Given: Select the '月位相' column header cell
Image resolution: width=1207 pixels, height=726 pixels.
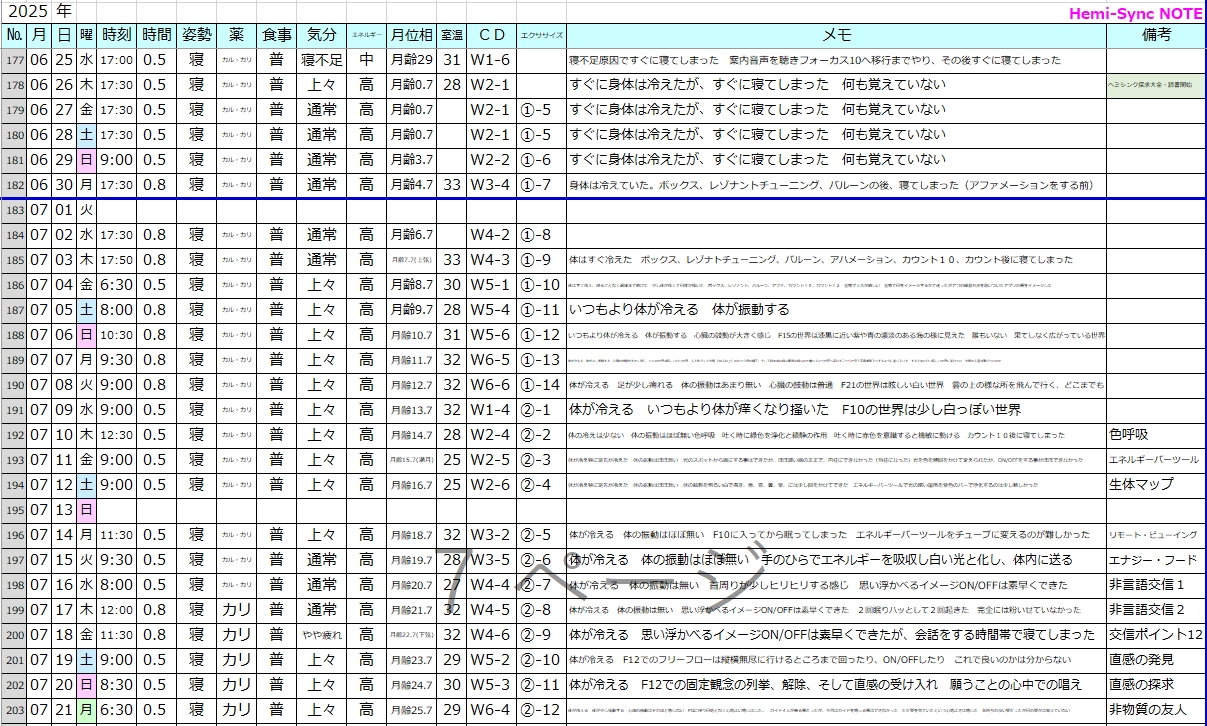Looking at the screenshot, I should coord(411,35).
